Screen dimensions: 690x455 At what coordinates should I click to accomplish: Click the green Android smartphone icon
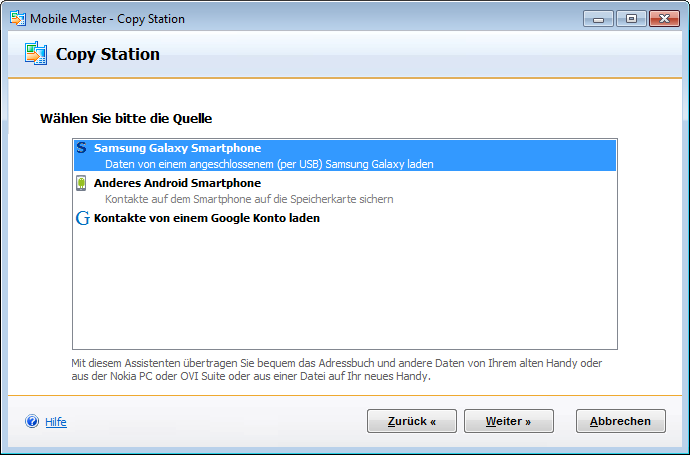click(x=82, y=184)
